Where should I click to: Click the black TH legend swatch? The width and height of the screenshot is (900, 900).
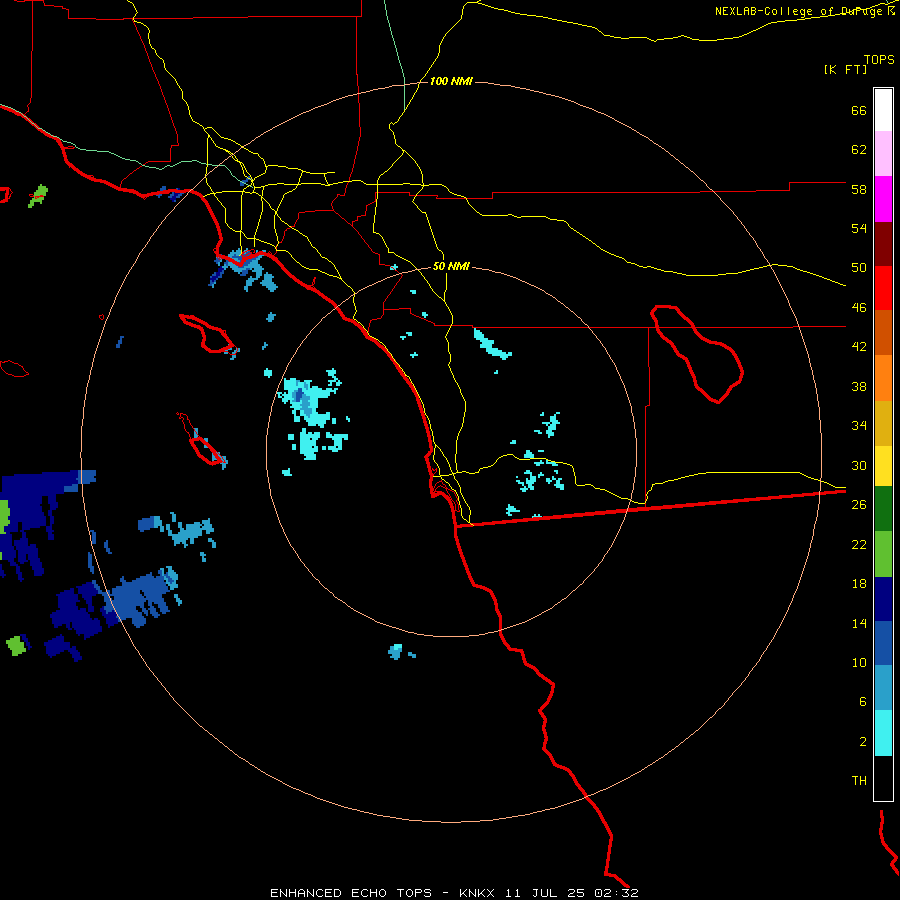883,778
